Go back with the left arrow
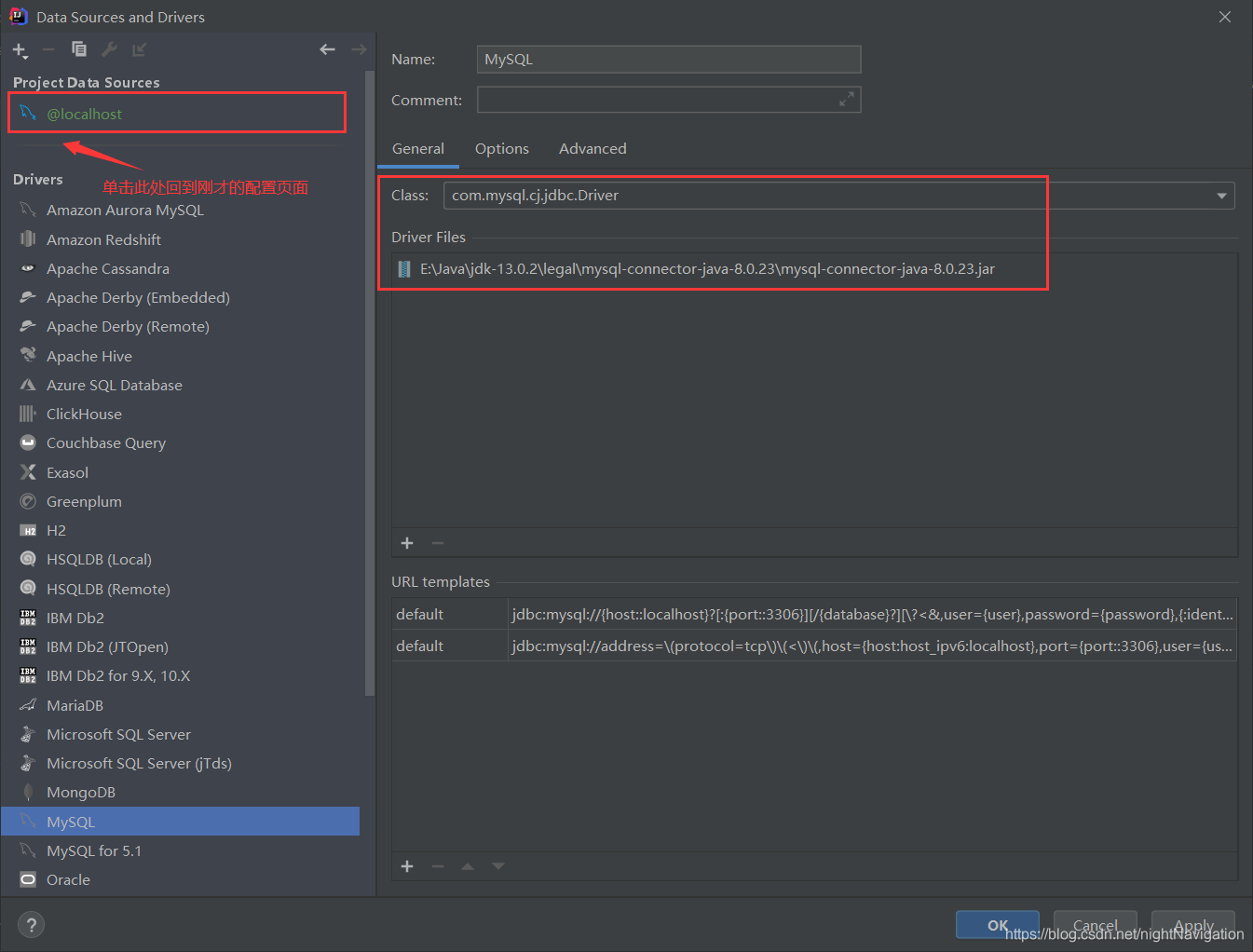1253x952 pixels. [327, 49]
